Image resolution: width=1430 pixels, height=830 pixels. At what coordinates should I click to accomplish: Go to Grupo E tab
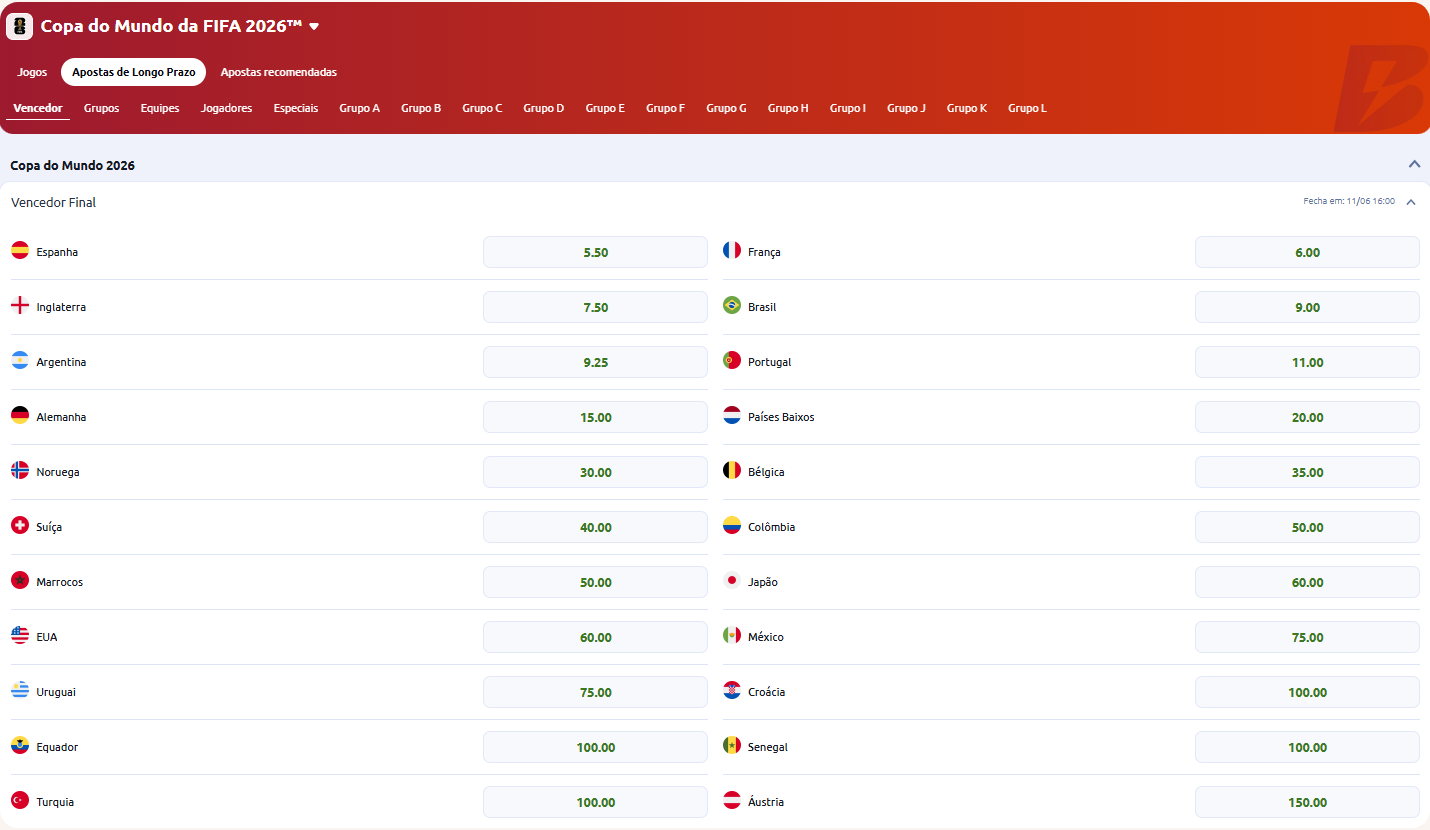(605, 108)
